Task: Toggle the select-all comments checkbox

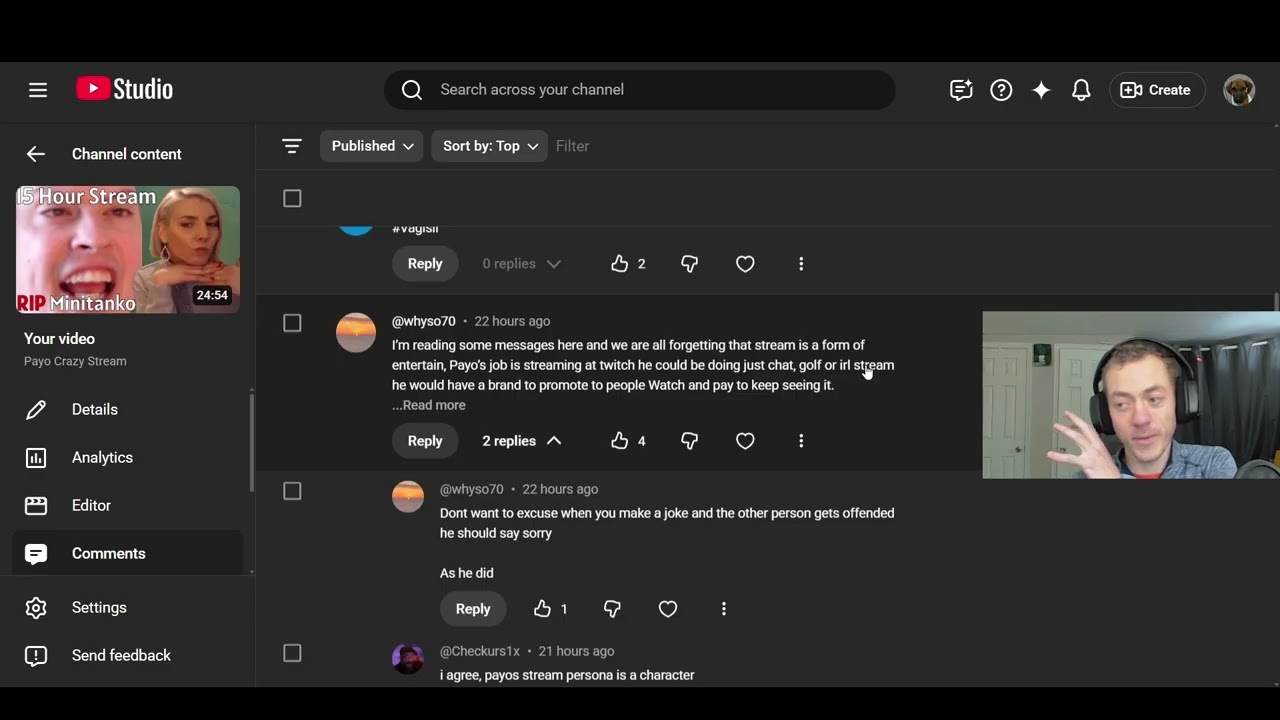Action: (292, 199)
